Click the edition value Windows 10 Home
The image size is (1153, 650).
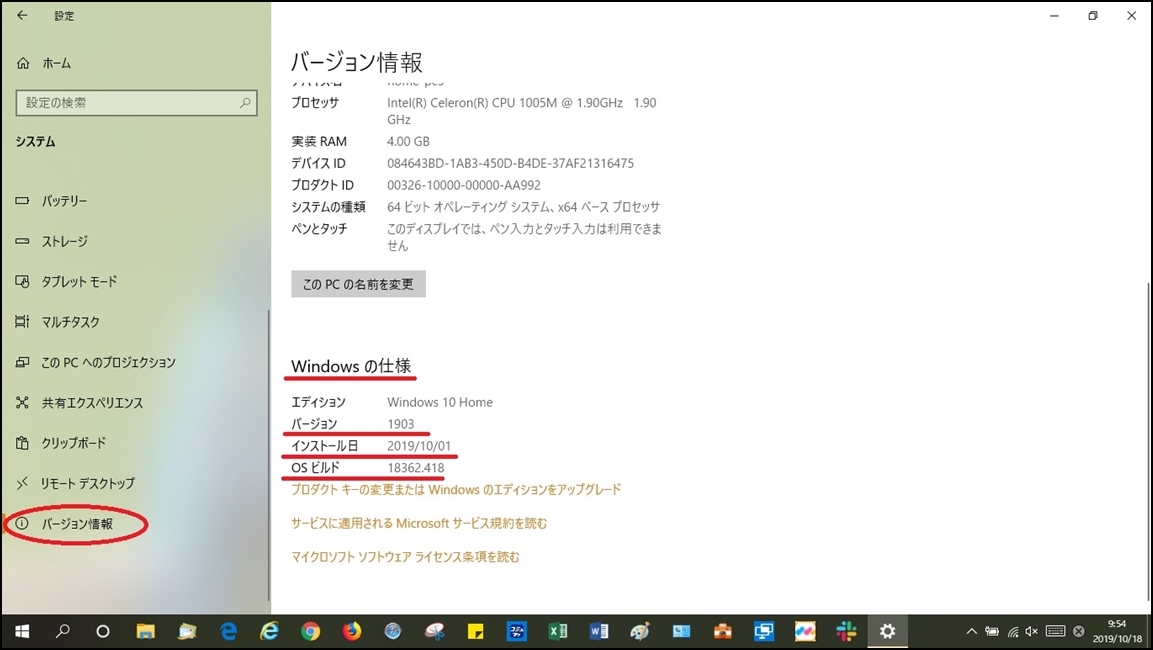click(x=440, y=402)
